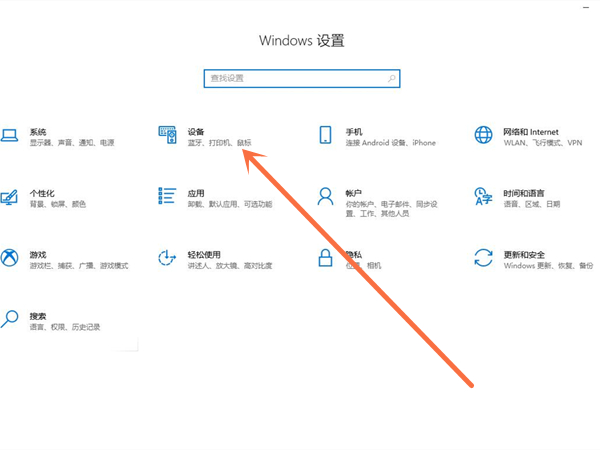Click the 隐私 padlock icon
Screen dimensions: 600x450
coord(325,258)
